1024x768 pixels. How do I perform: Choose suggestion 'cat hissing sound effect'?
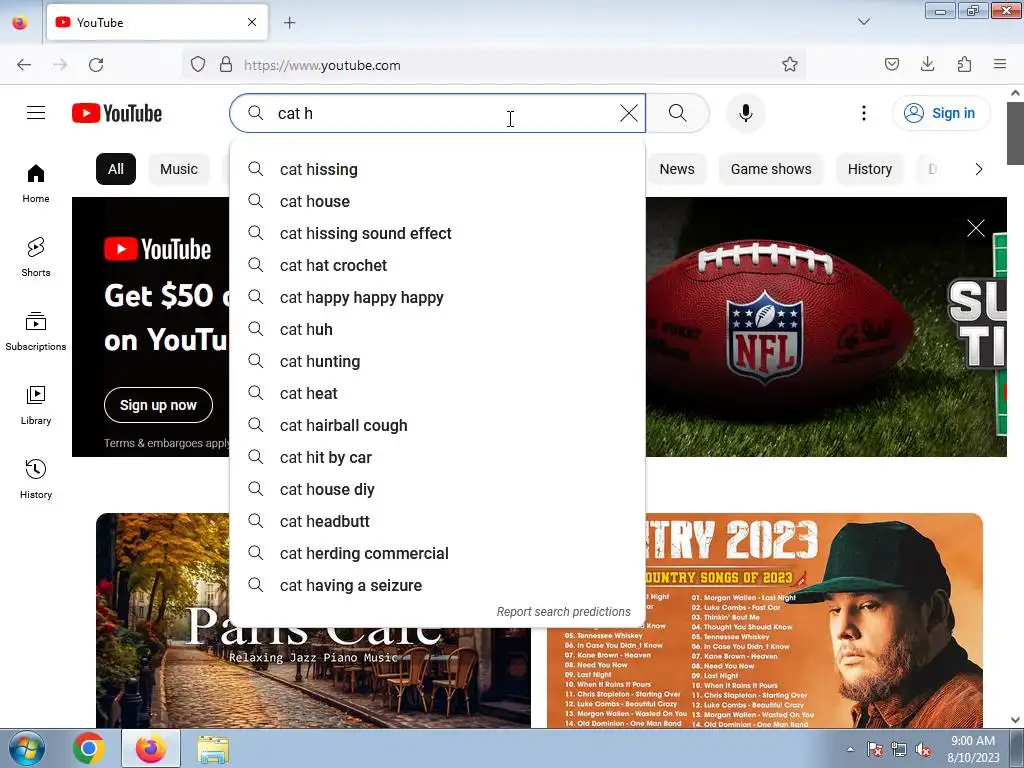(x=438, y=233)
